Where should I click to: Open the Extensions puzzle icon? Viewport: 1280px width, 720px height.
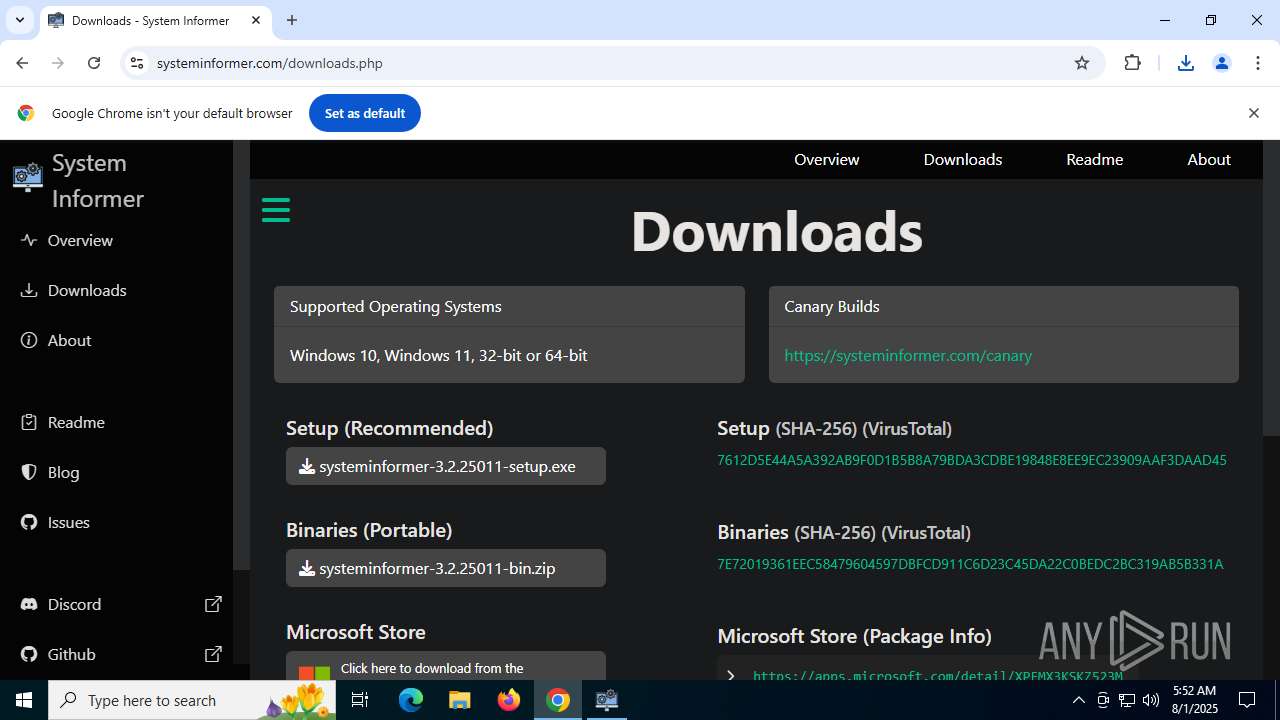(x=1132, y=63)
